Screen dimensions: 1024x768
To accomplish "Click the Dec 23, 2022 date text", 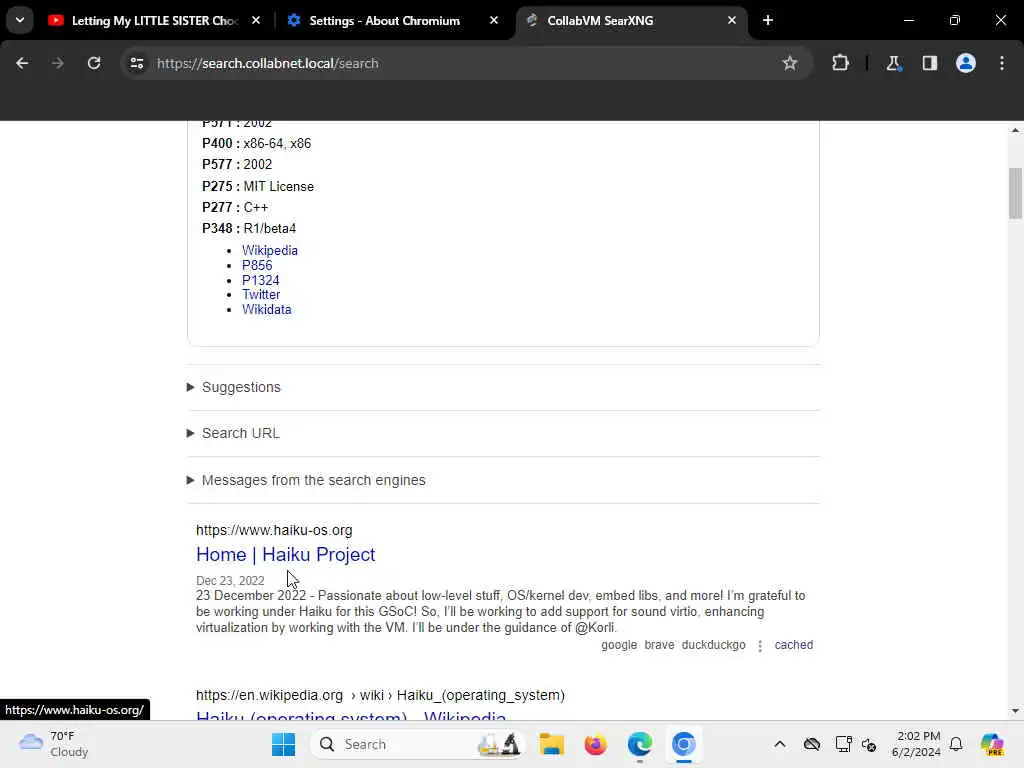I will (230, 581).
